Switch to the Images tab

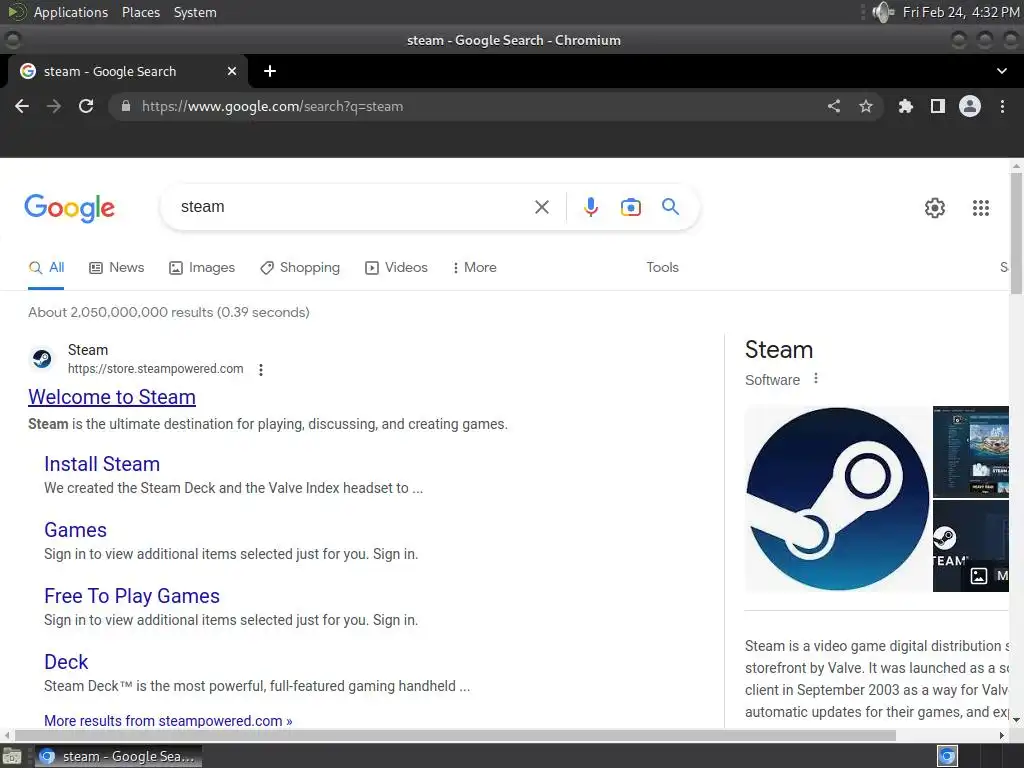coord(202,268)
